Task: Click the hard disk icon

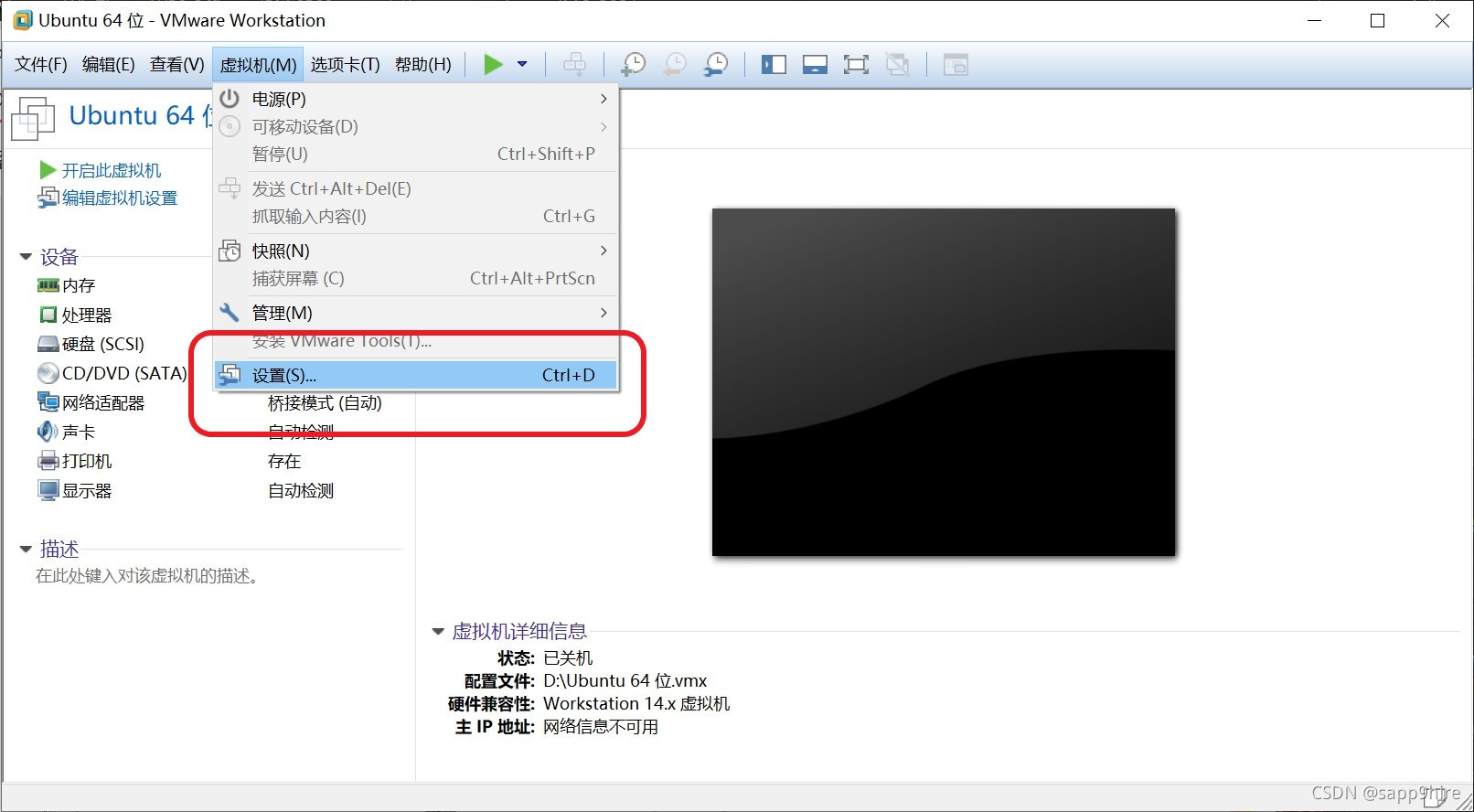Action: (48, 344)
